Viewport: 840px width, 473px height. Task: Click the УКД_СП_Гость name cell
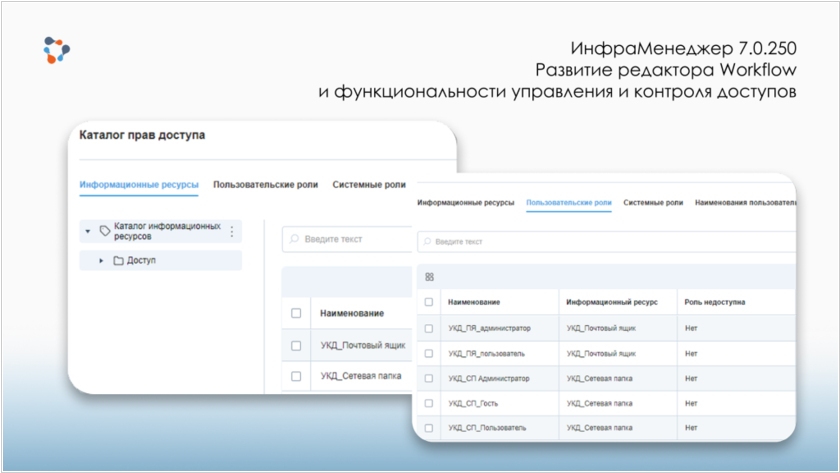coord(473,403)
